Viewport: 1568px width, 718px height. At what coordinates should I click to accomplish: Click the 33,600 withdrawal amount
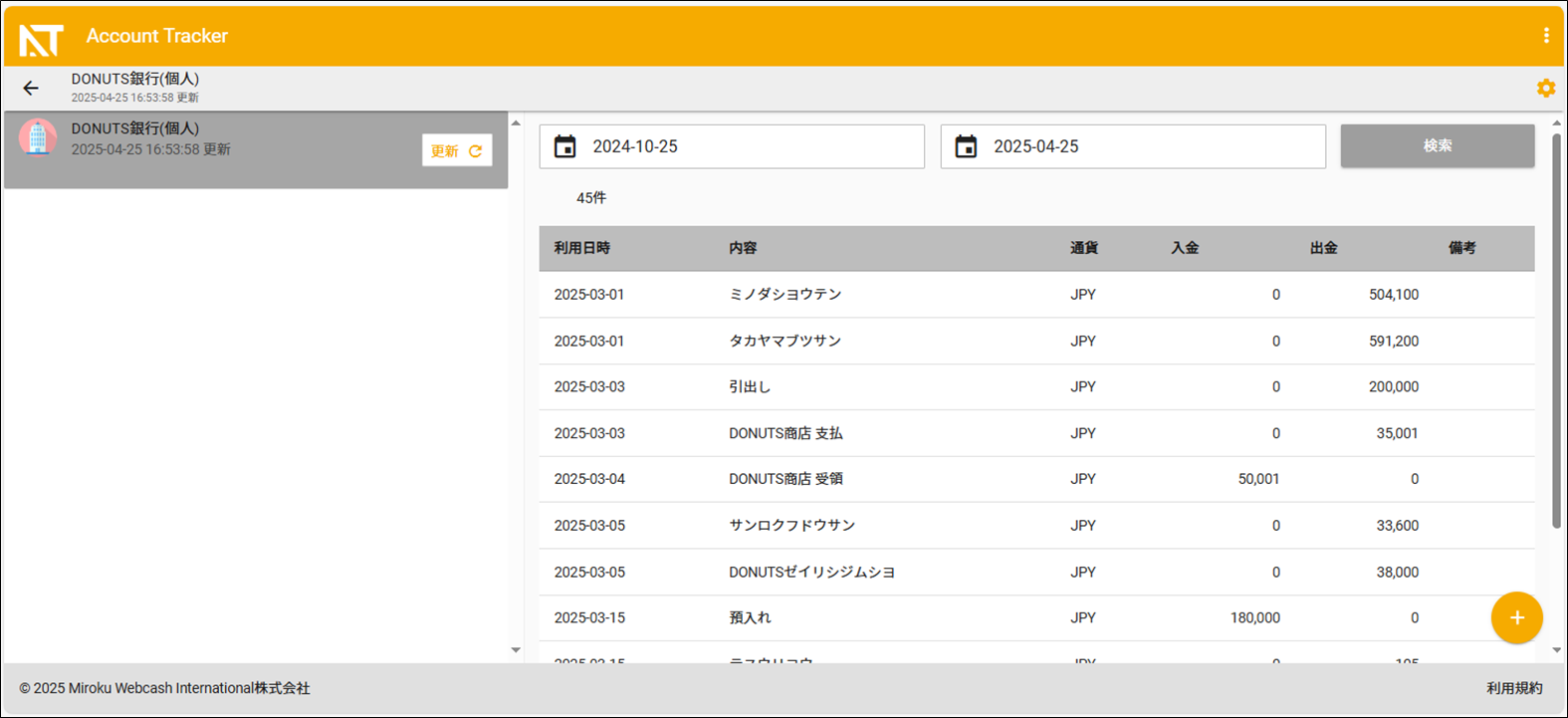coord(1398,525)
